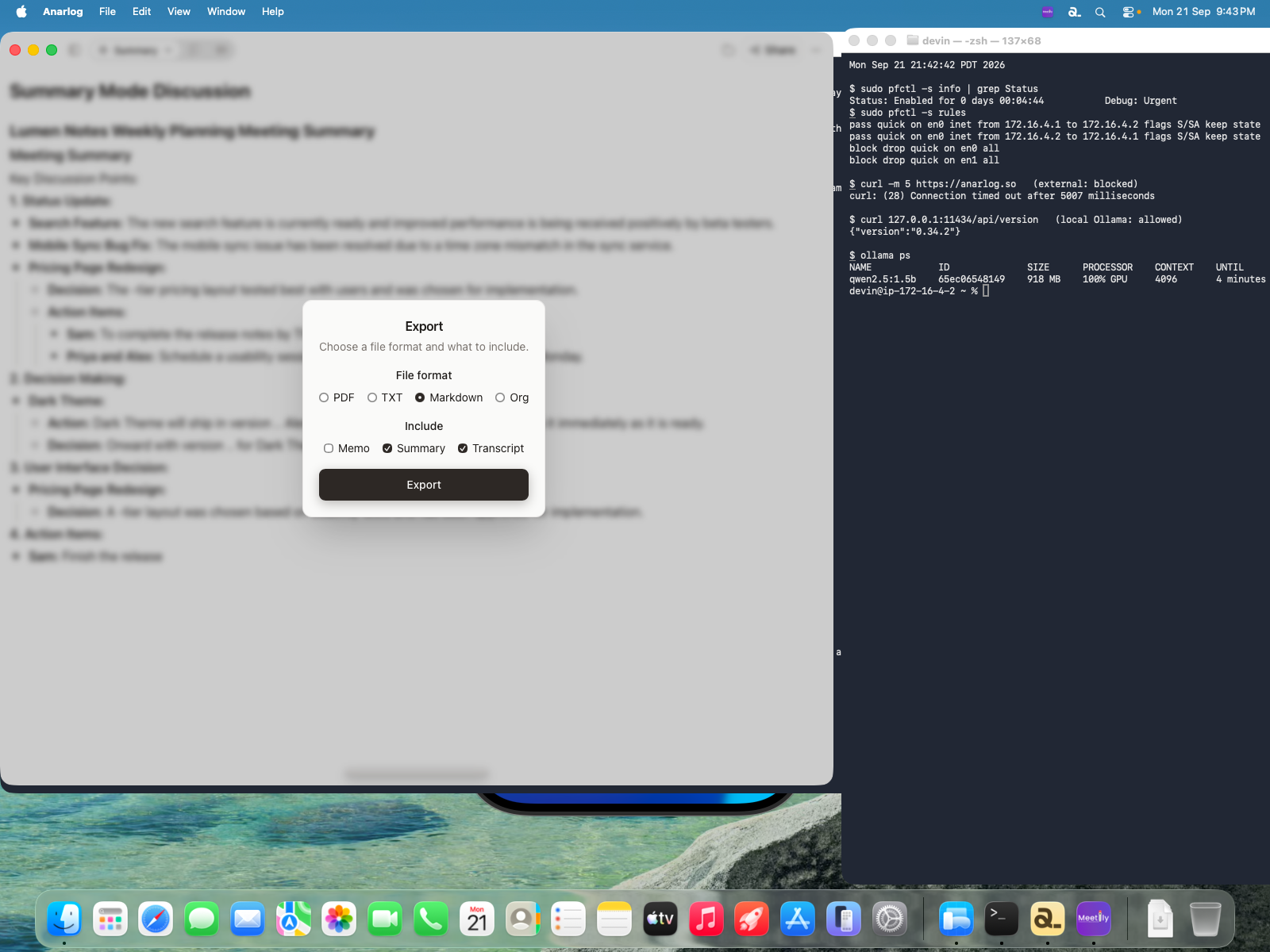This screenshot has width=1270, height=952.
Task: Open Contacts from the Dock
Action: [522, 919]
